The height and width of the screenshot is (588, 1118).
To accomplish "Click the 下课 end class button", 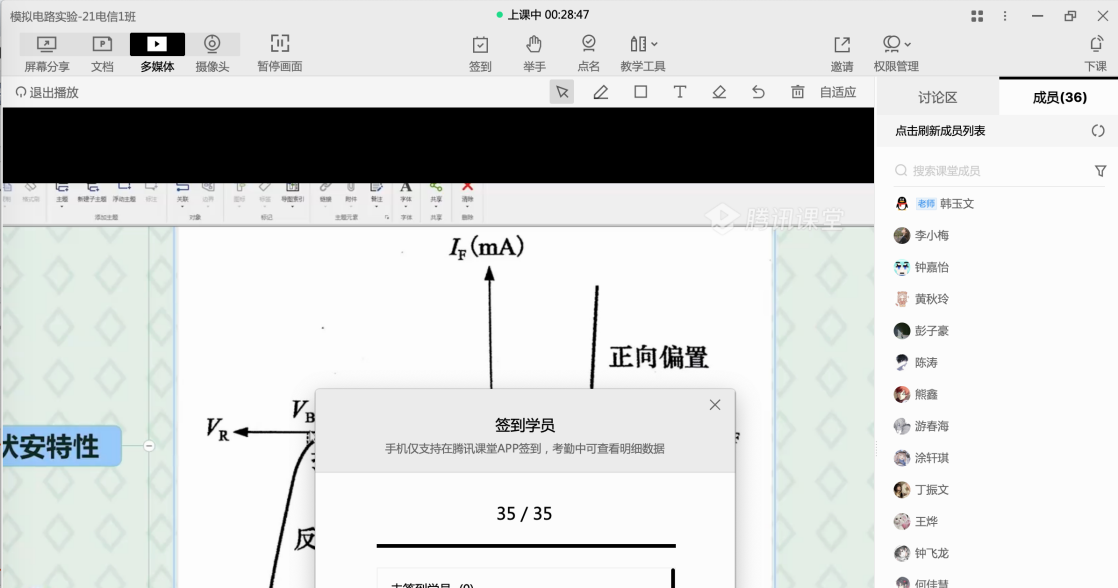I will coord(1096,54).
